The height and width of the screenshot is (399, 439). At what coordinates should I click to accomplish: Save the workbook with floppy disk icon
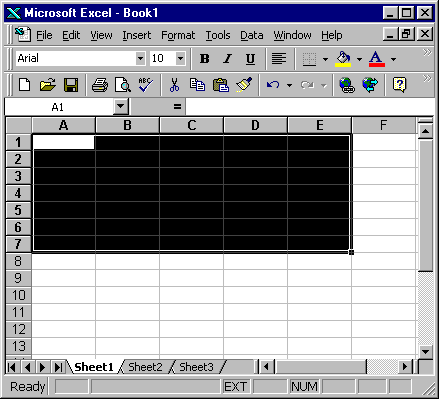click(x=71, y=85)
